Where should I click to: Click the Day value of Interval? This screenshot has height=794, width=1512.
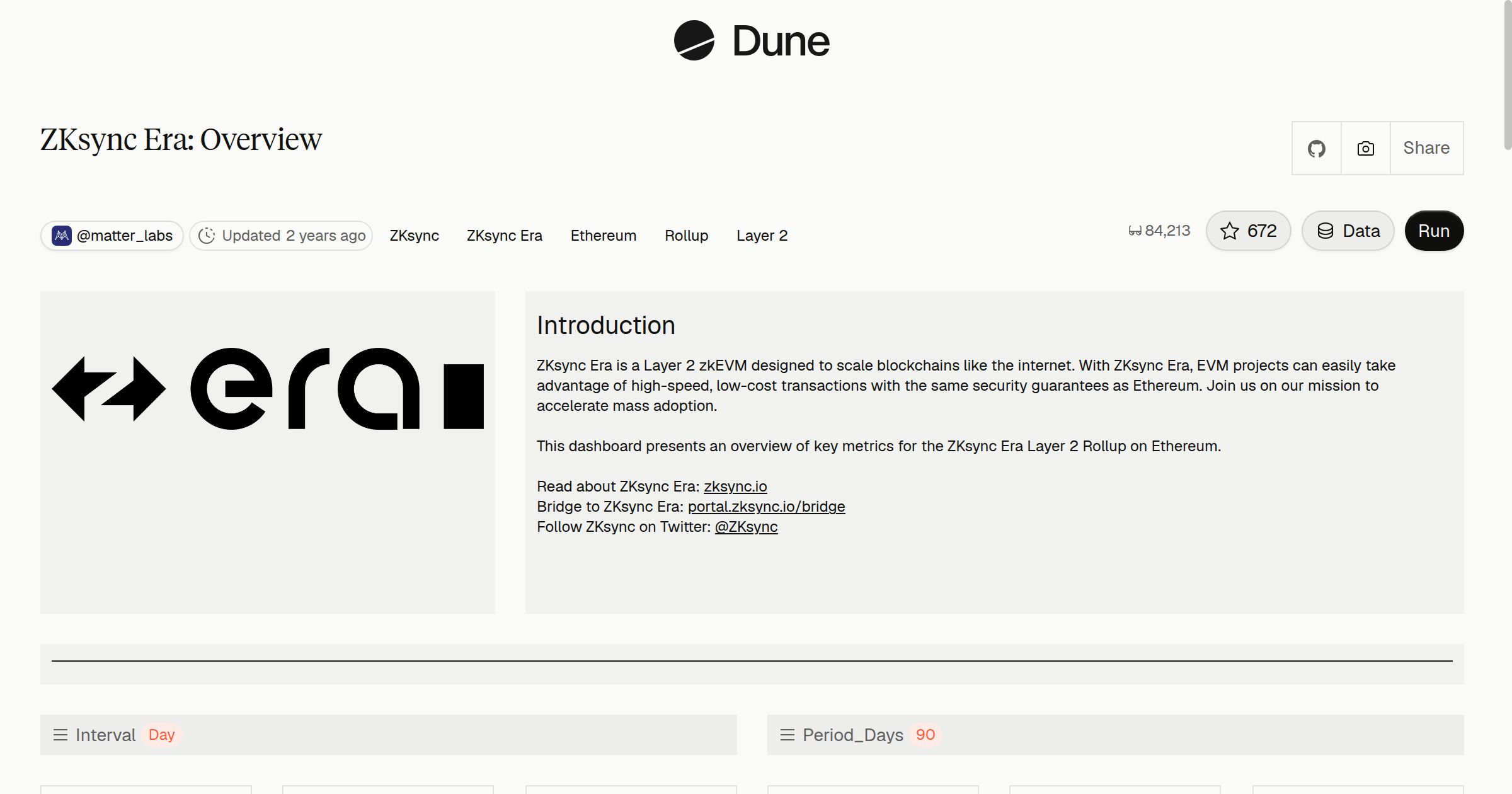point(161,735)
